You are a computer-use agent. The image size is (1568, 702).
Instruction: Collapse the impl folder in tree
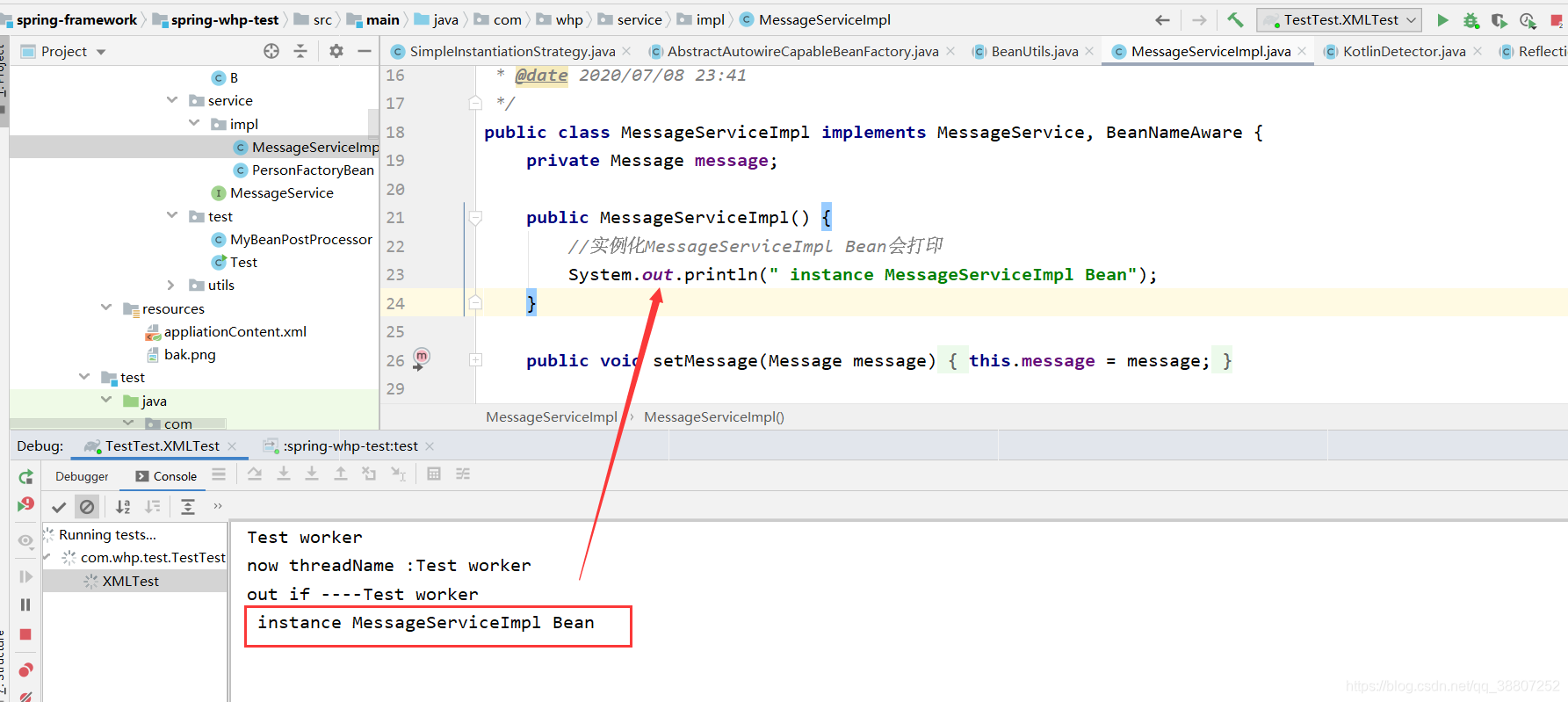point(194,123)
